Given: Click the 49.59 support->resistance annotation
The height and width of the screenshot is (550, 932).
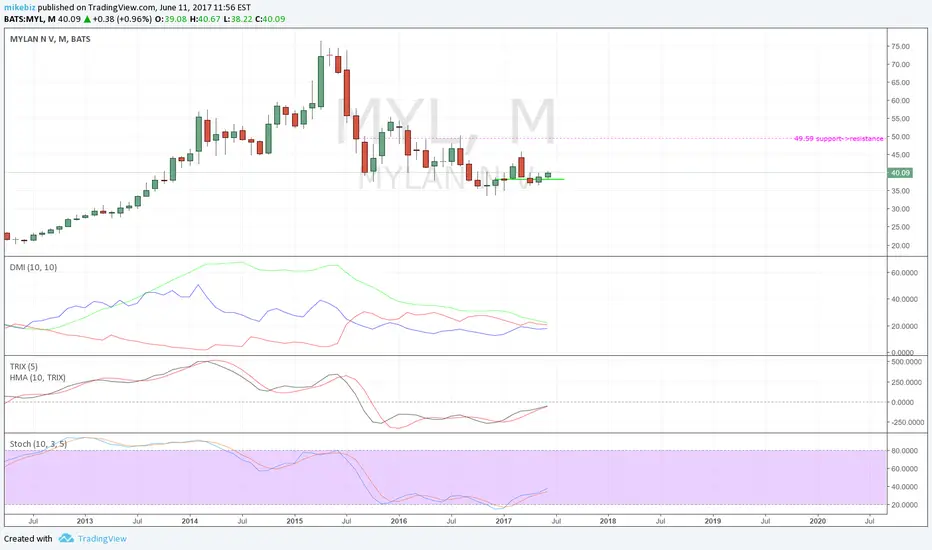Looking at the screenshot, I should point(838,139).
